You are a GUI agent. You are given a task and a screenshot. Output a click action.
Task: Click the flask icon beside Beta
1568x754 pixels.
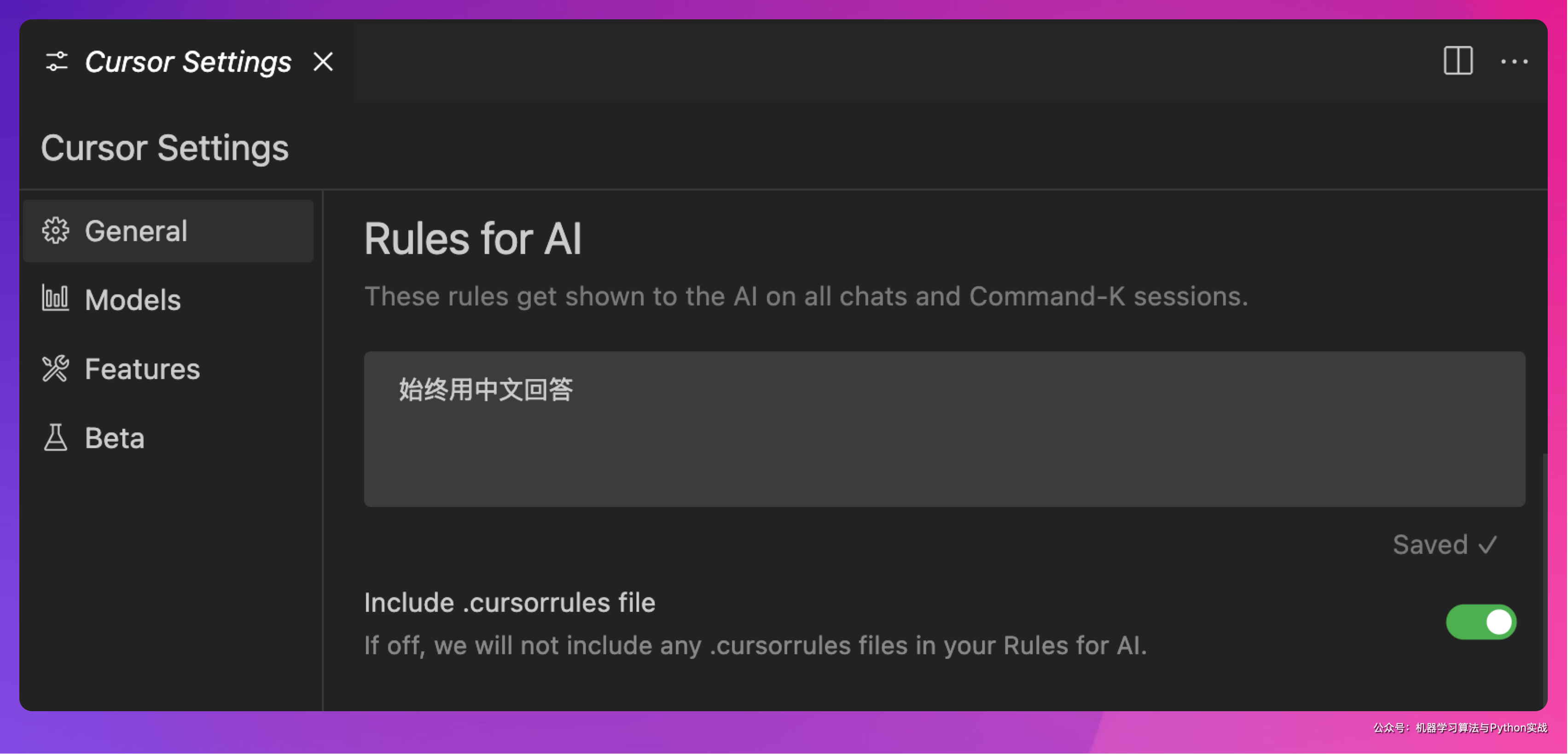[x=55, y=438]
